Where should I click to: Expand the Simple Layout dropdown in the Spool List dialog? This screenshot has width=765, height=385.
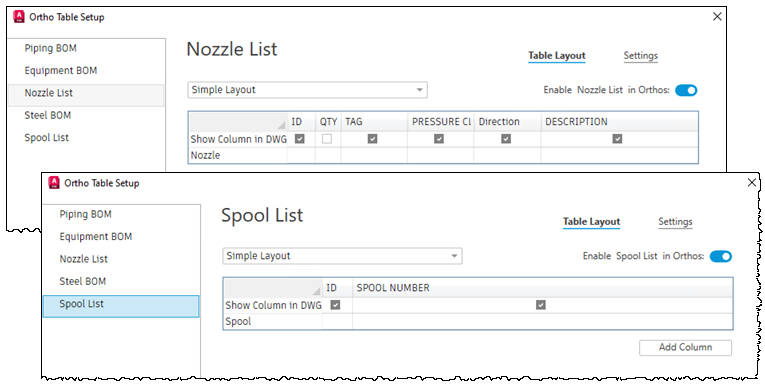click(x=342, y=256)
